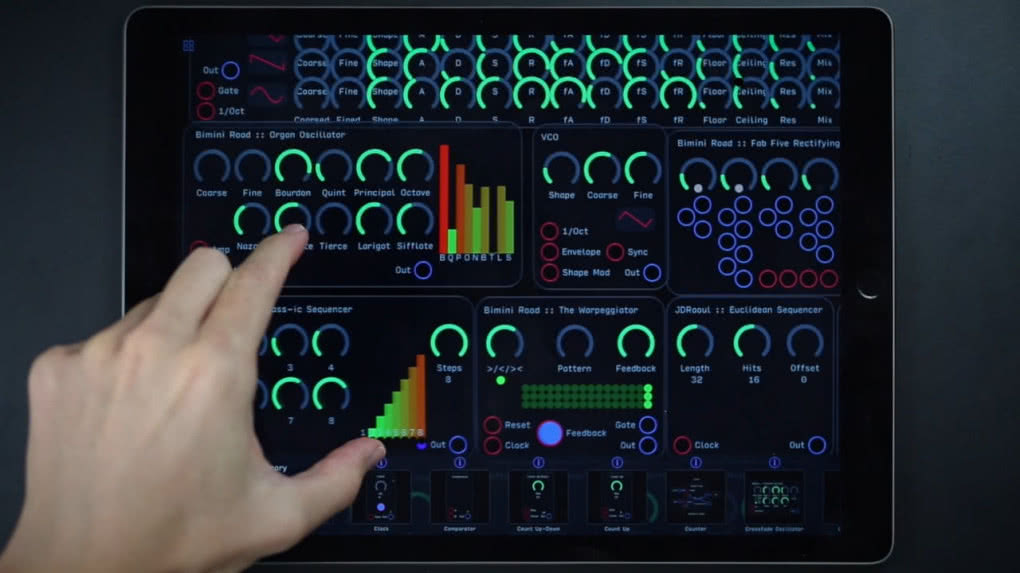Adjust the sequencer Steps knob
Screen dimensions: 1020x573
tap(449, 343)
